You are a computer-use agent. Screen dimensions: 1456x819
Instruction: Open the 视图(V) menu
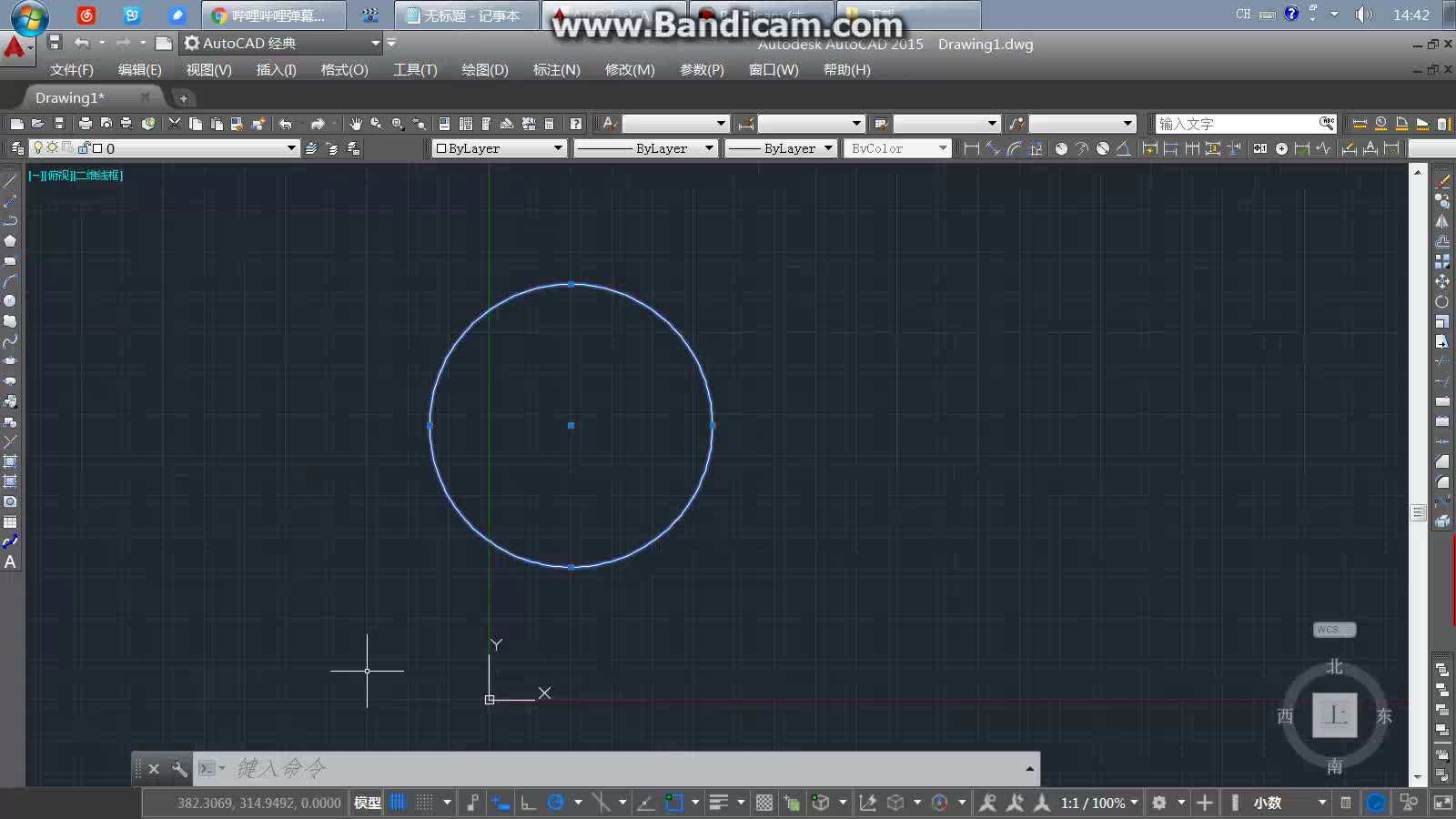(x=209, y=70)
